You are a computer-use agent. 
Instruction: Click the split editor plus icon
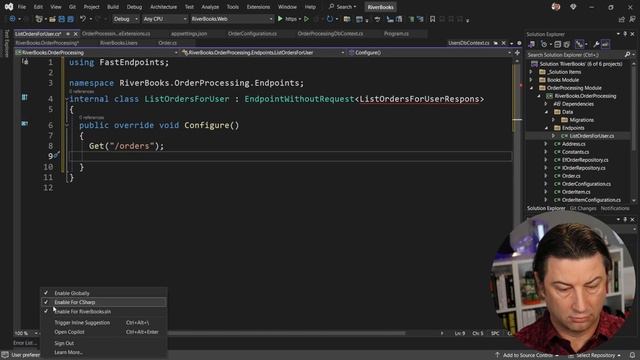(x=517, y=53)
